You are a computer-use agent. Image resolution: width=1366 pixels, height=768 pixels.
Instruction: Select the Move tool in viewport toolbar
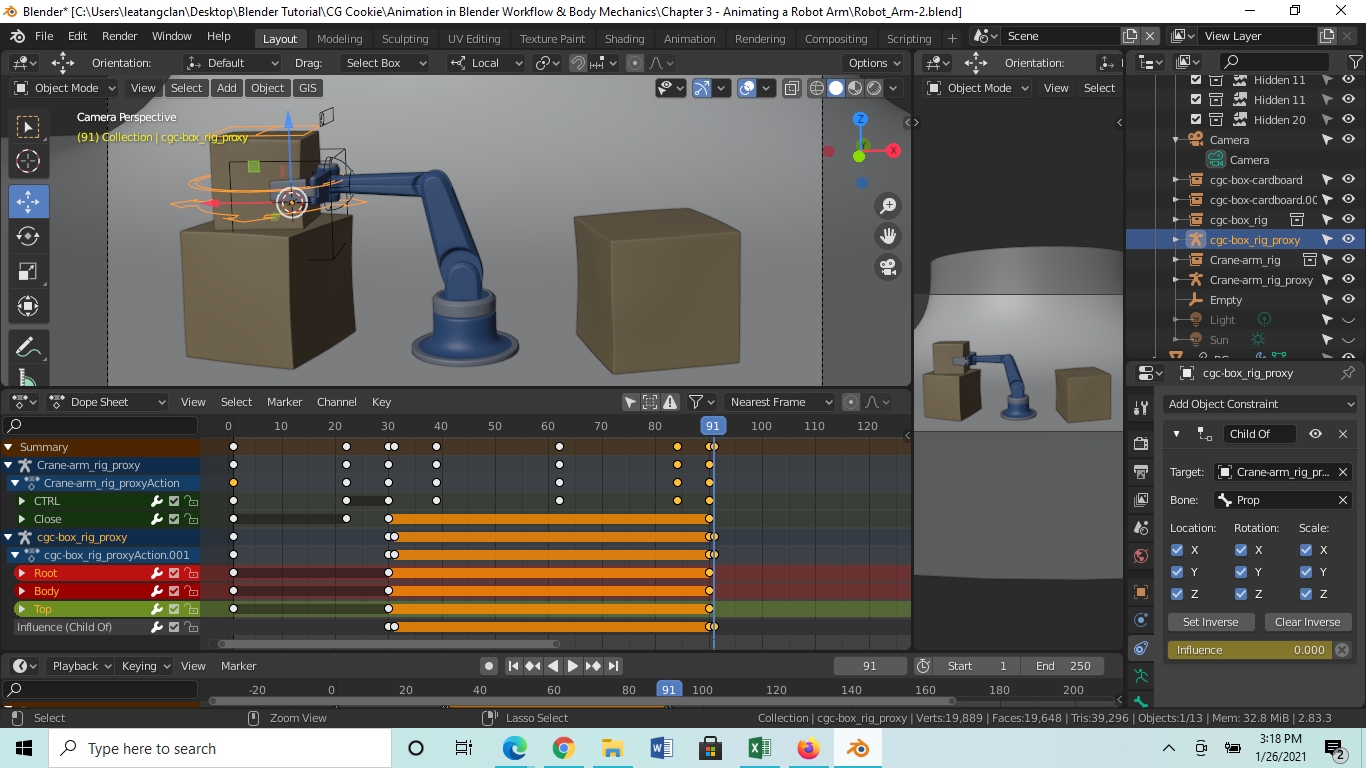coord(28,200)
